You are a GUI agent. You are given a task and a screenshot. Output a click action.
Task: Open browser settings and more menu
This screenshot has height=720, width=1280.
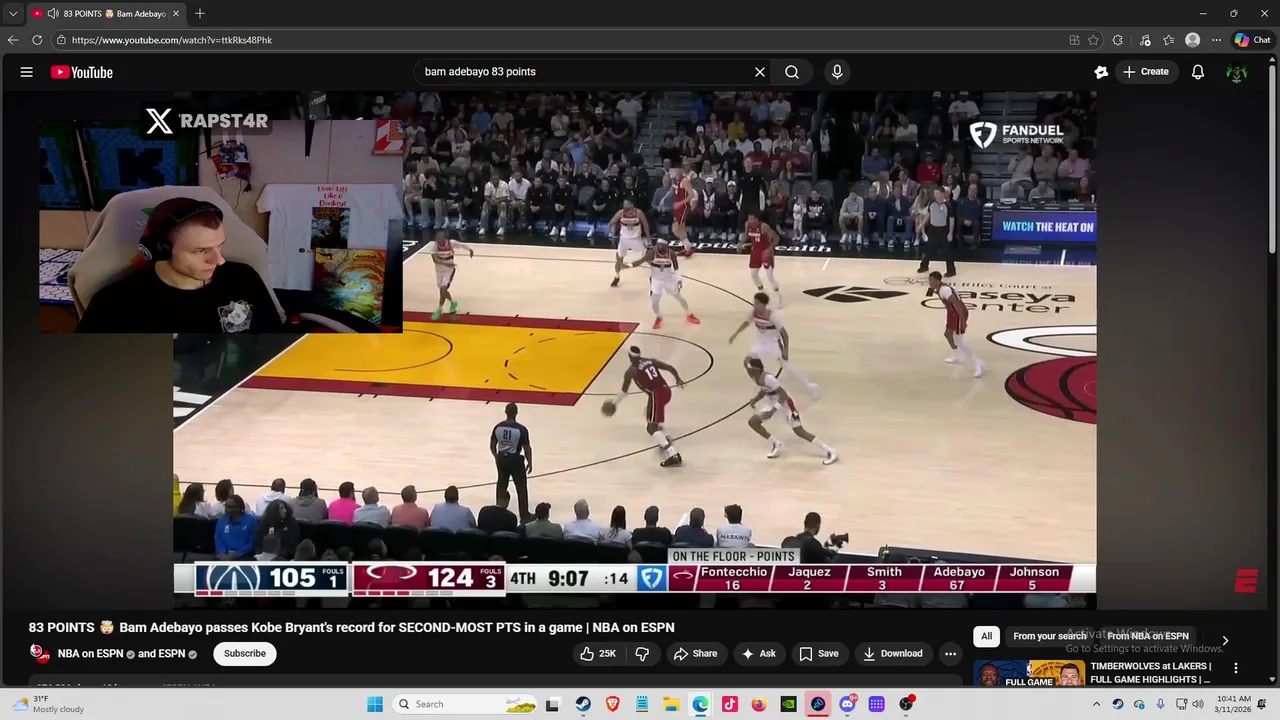1216,40
